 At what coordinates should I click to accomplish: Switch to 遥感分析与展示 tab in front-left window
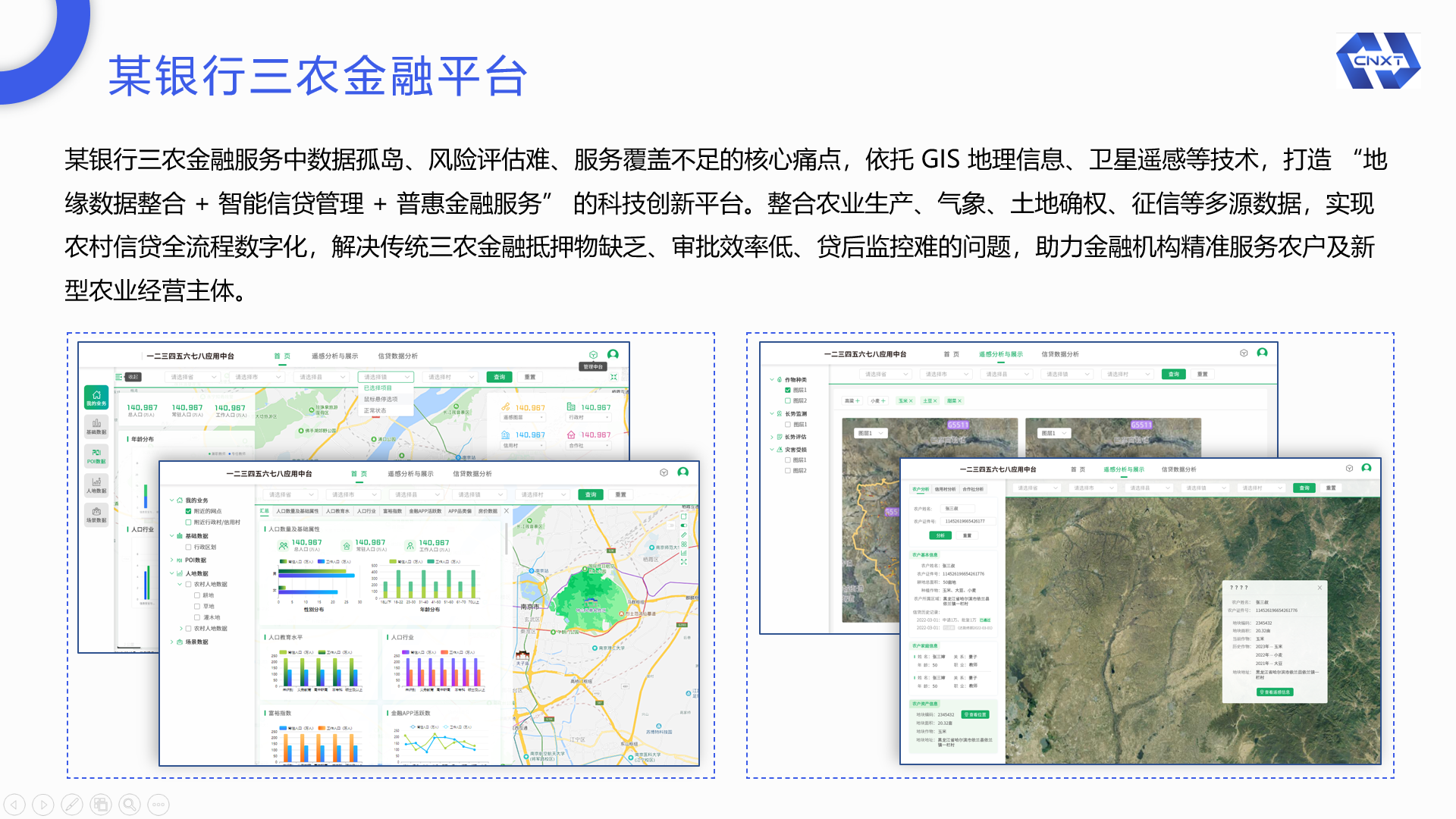[410, 473]
